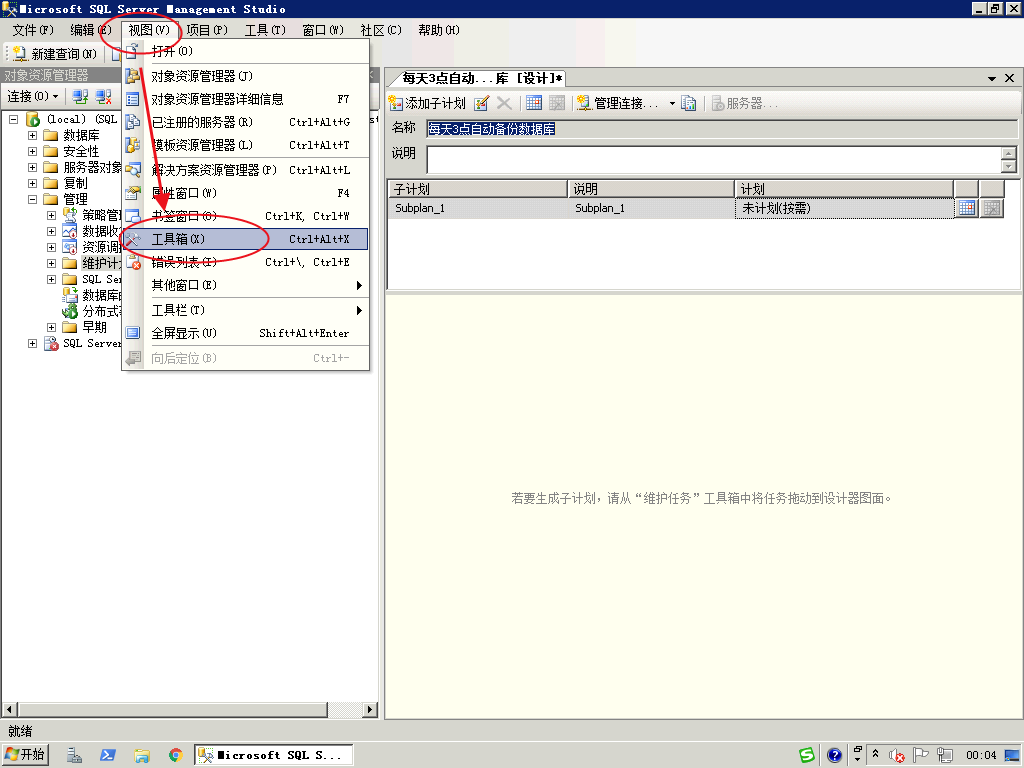Open the 窗口(W) menu
The width and height of the screenshot is (1024, 768).
click(323, 30)
